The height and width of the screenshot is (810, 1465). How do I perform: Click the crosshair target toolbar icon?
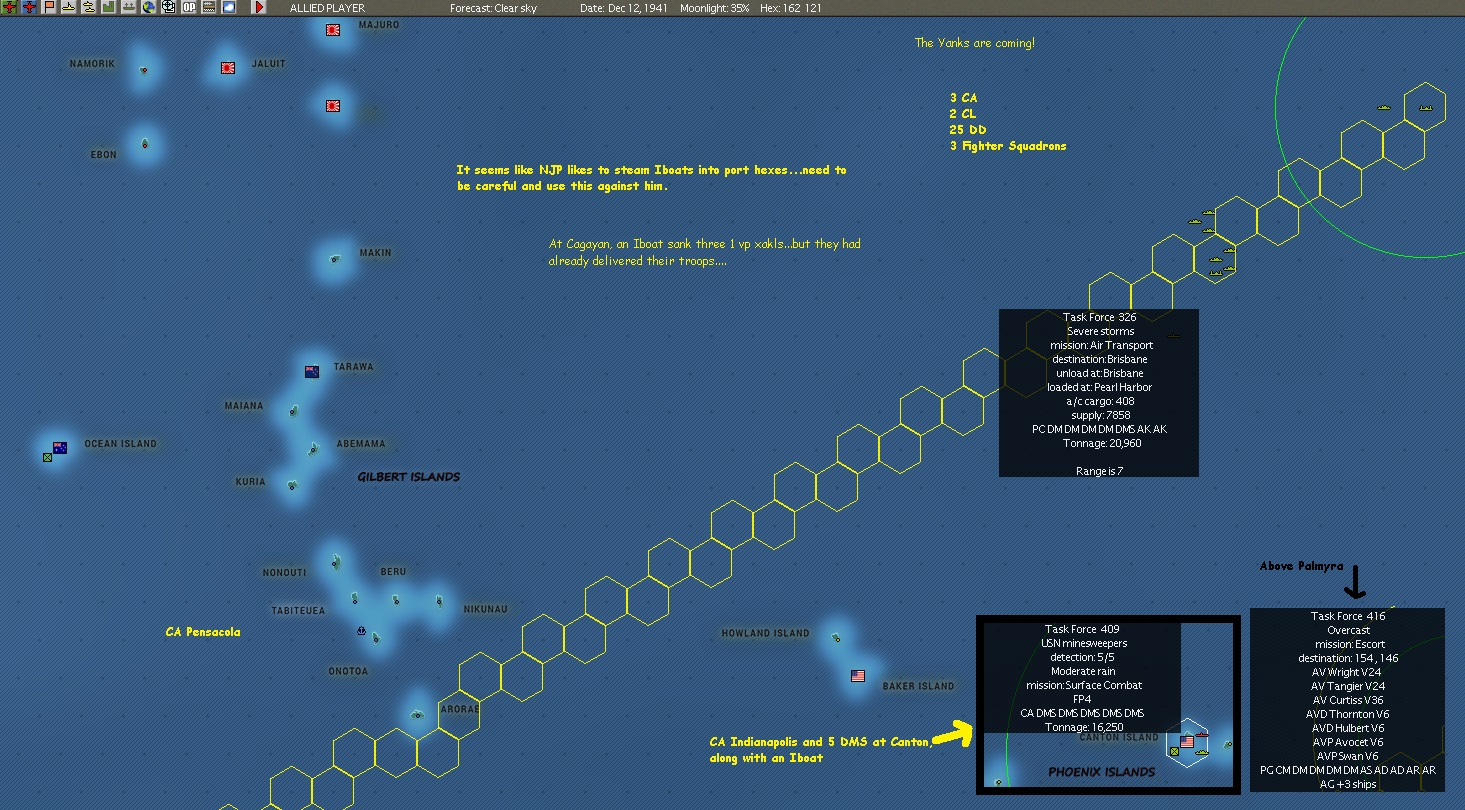[168, 7]
